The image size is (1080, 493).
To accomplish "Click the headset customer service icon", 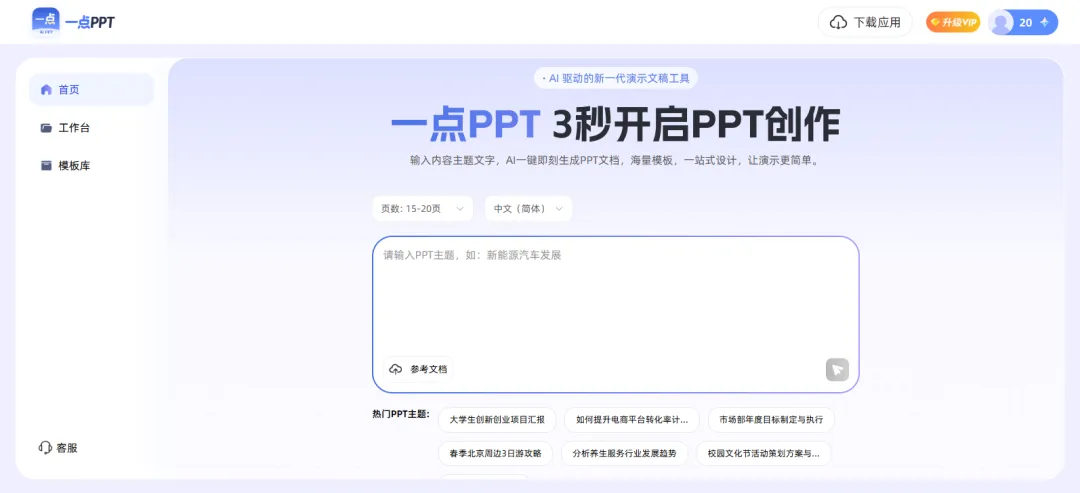I will tap(45, 448).
